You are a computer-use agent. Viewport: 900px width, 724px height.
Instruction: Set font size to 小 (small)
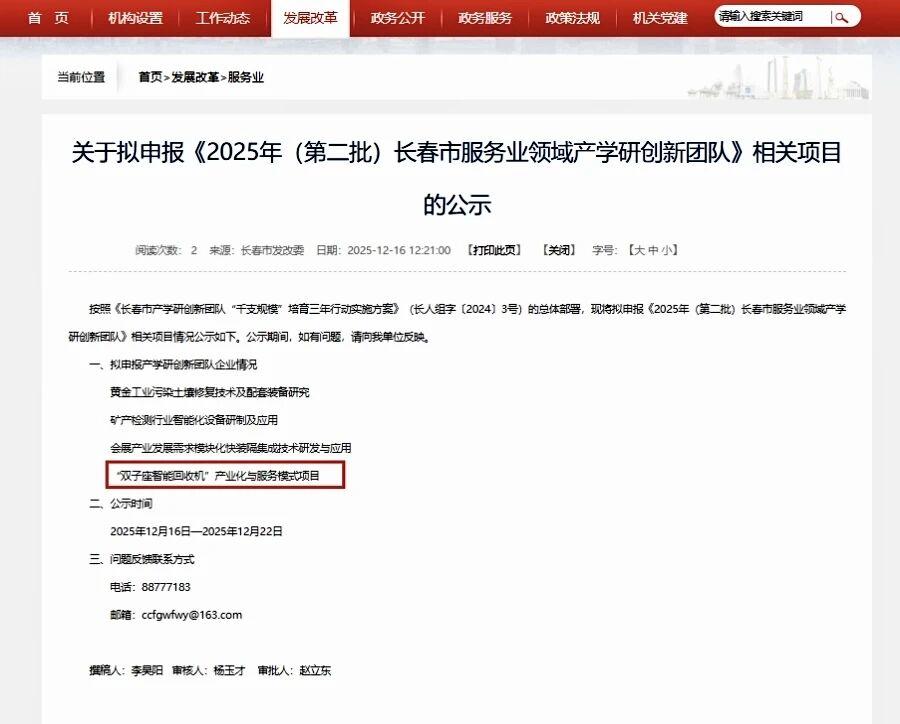669,250
